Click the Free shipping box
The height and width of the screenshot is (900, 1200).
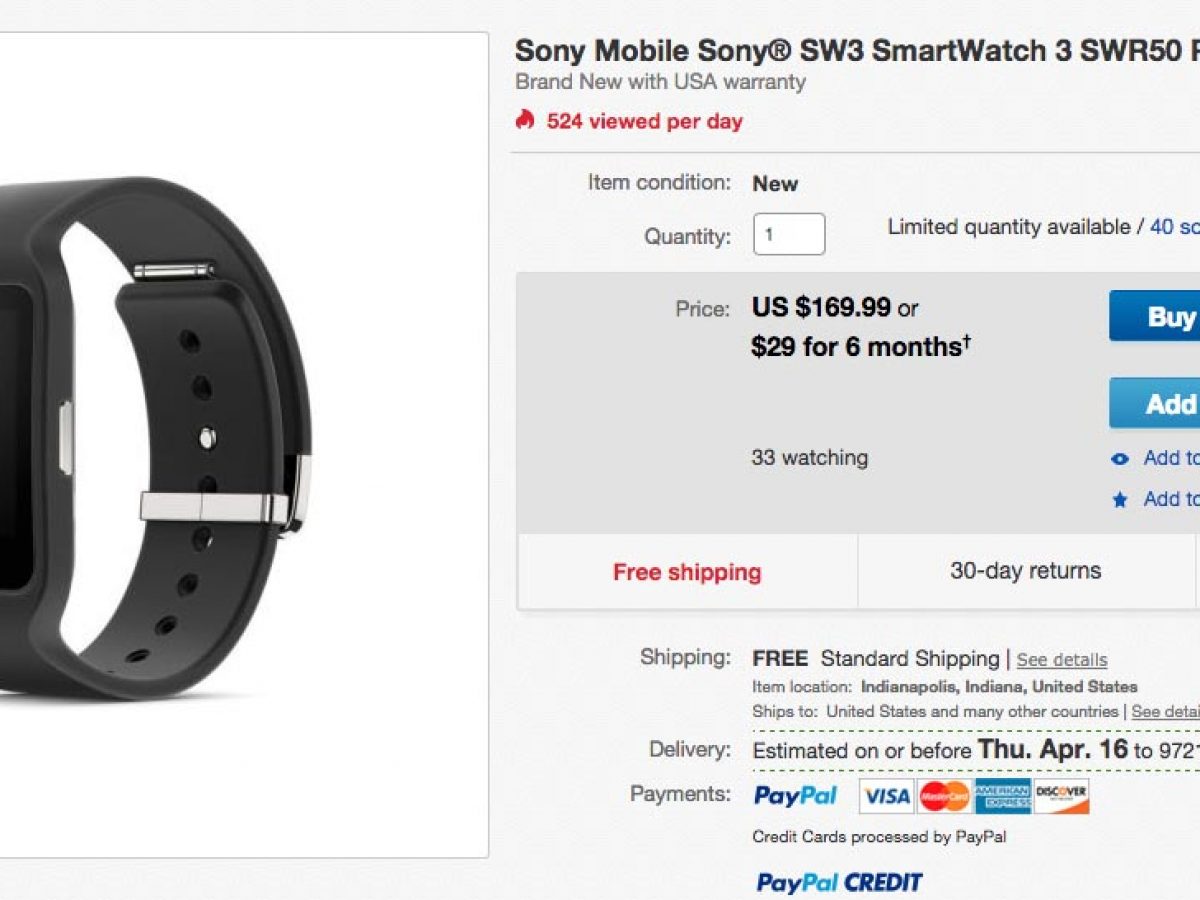click(x=687, y=572)
